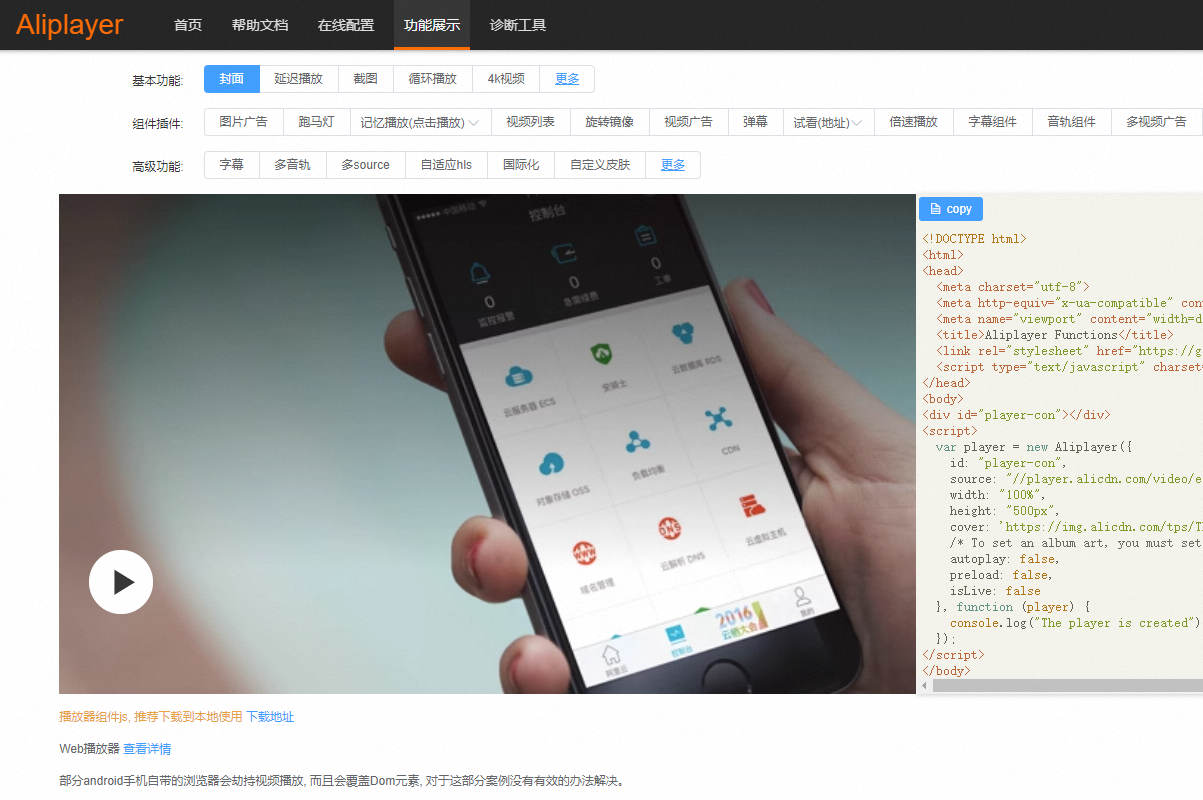Screen dimensions: 1203x800
Task: Expand the 试看(地址) dropdown
Action: pyautogui.click(x=828, y=122)
